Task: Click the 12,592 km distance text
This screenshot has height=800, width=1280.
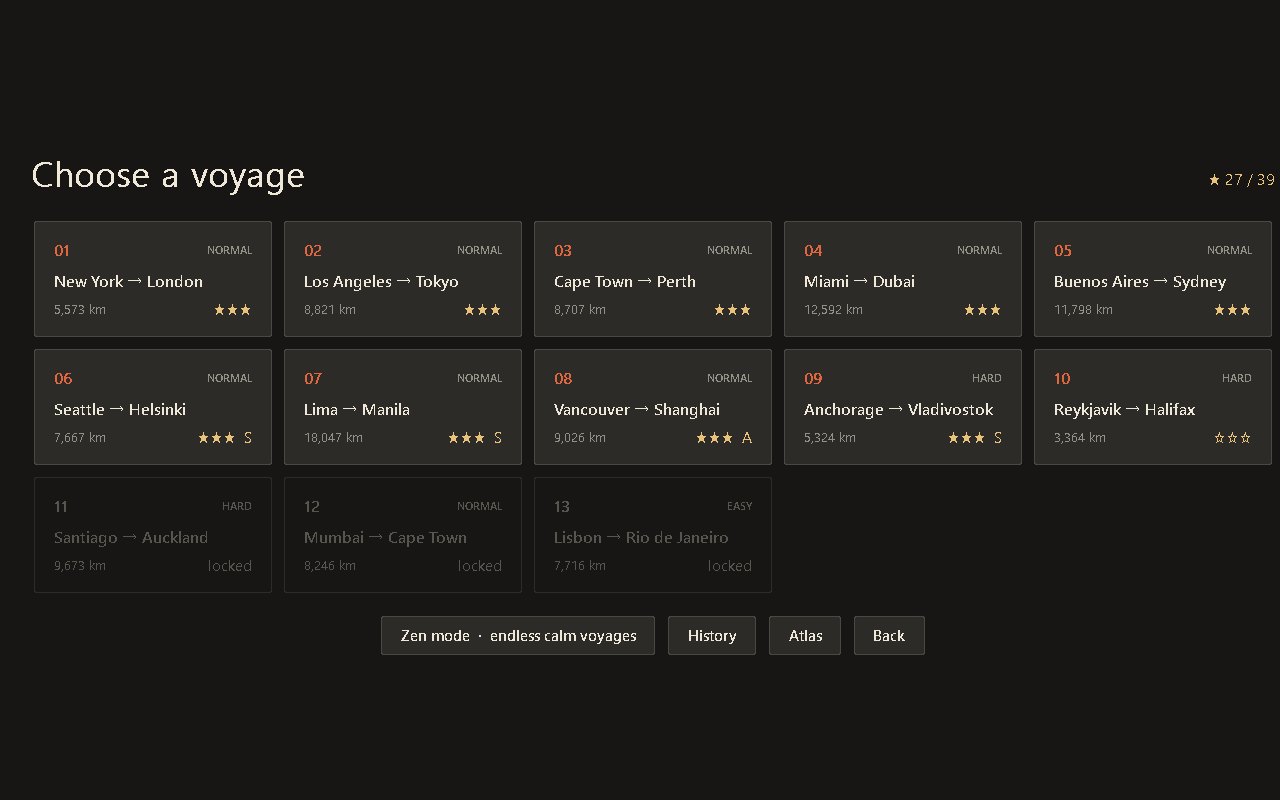Action: [x=833, y=310]
